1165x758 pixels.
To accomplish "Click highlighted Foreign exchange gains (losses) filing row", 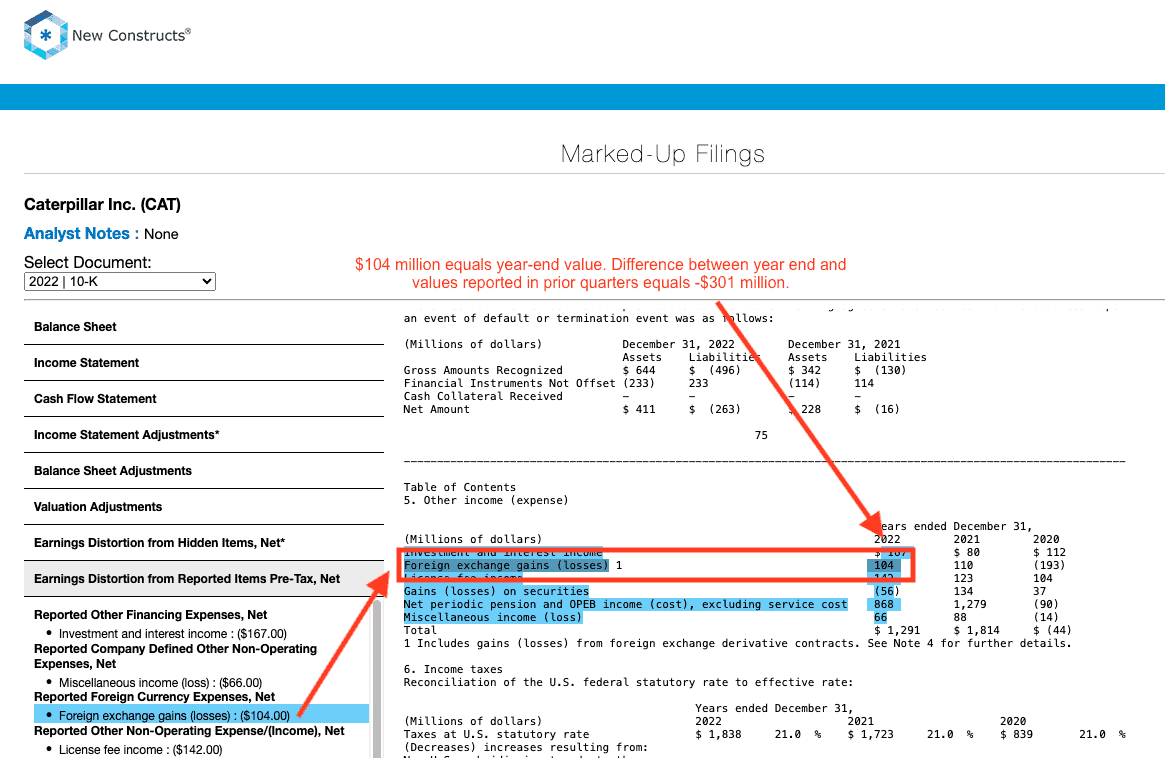I will 506,566.
